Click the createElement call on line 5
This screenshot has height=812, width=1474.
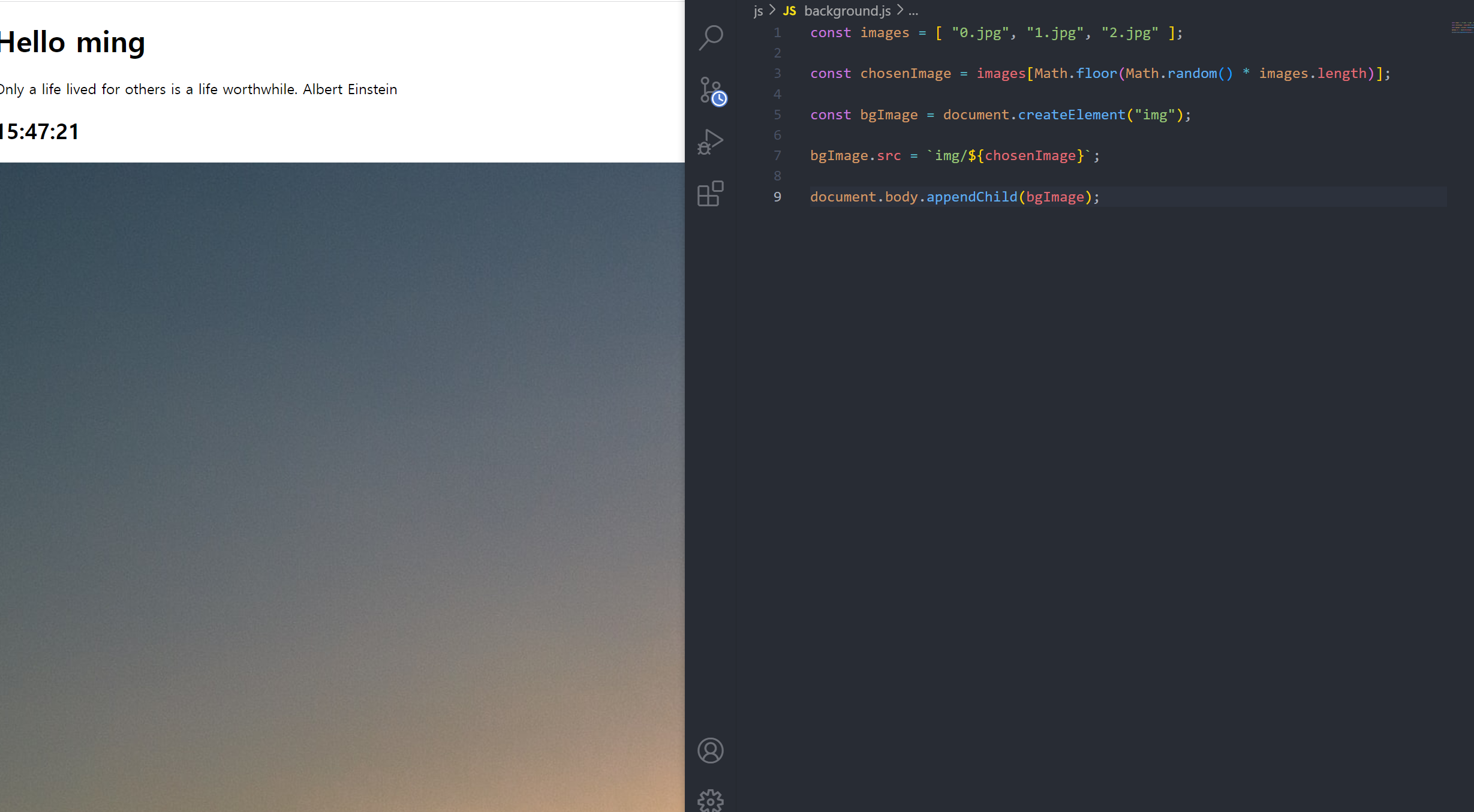[1071, 115]
